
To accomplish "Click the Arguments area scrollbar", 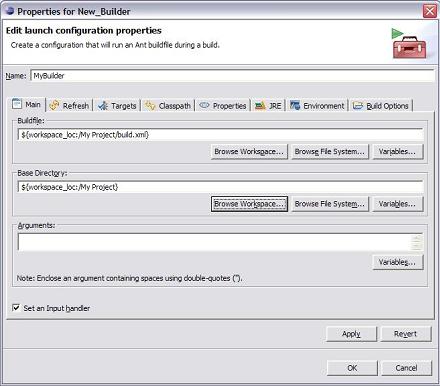I will [x=416, y=242].
